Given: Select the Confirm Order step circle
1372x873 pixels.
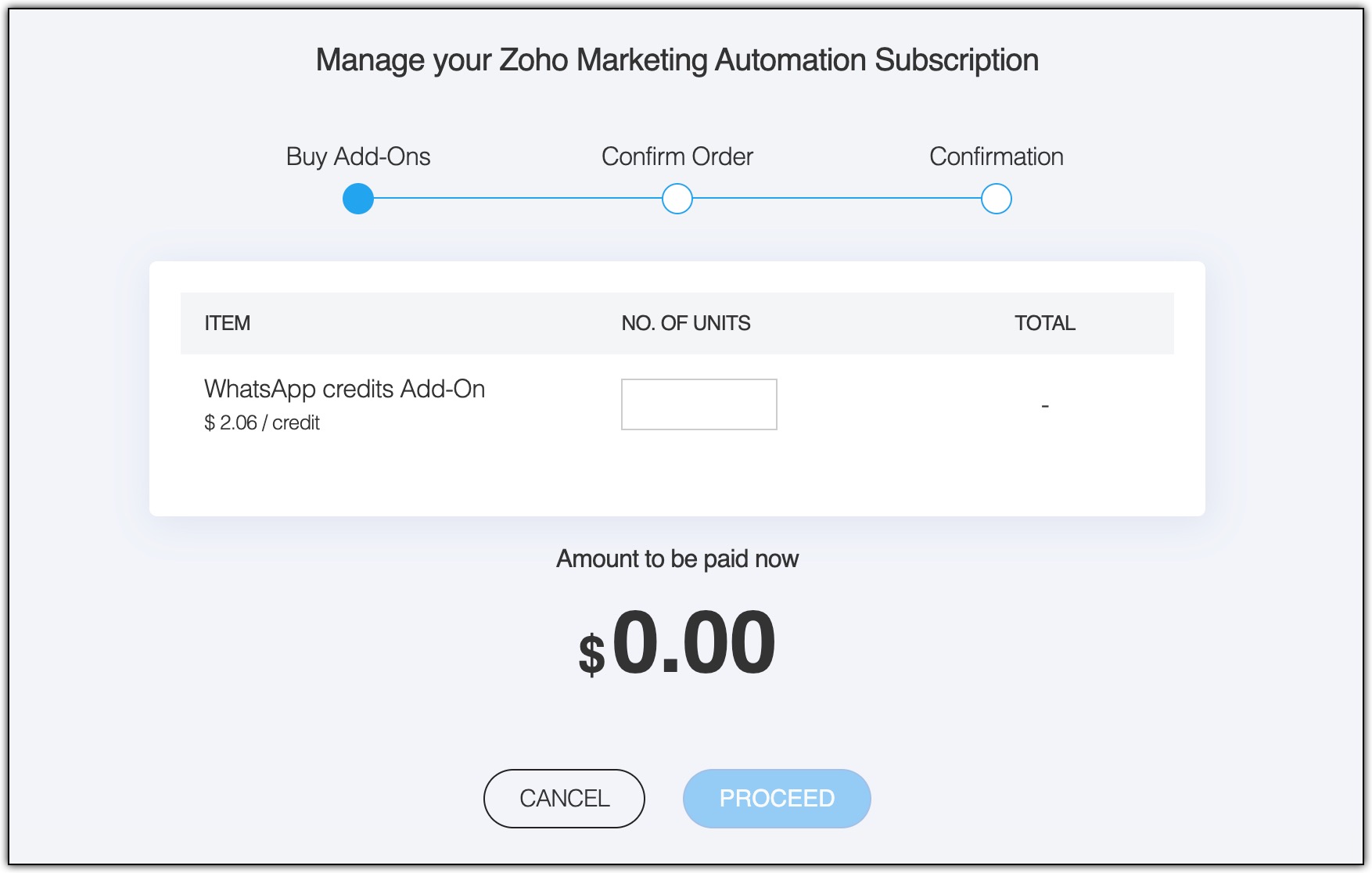Looking at the screenshot, I should pyautogui.click(x=677, y=199).
